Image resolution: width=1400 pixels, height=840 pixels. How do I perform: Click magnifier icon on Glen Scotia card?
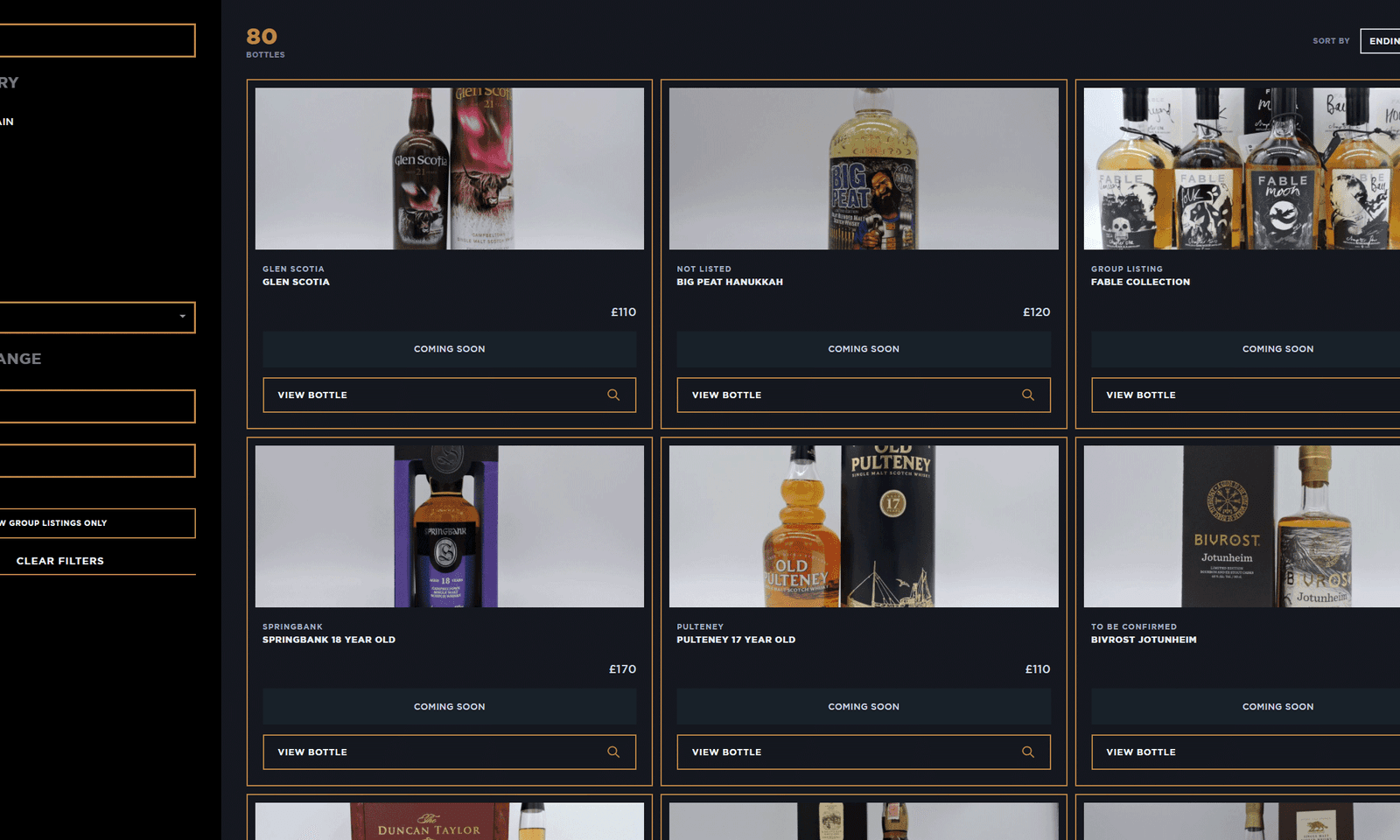point(613,395)
